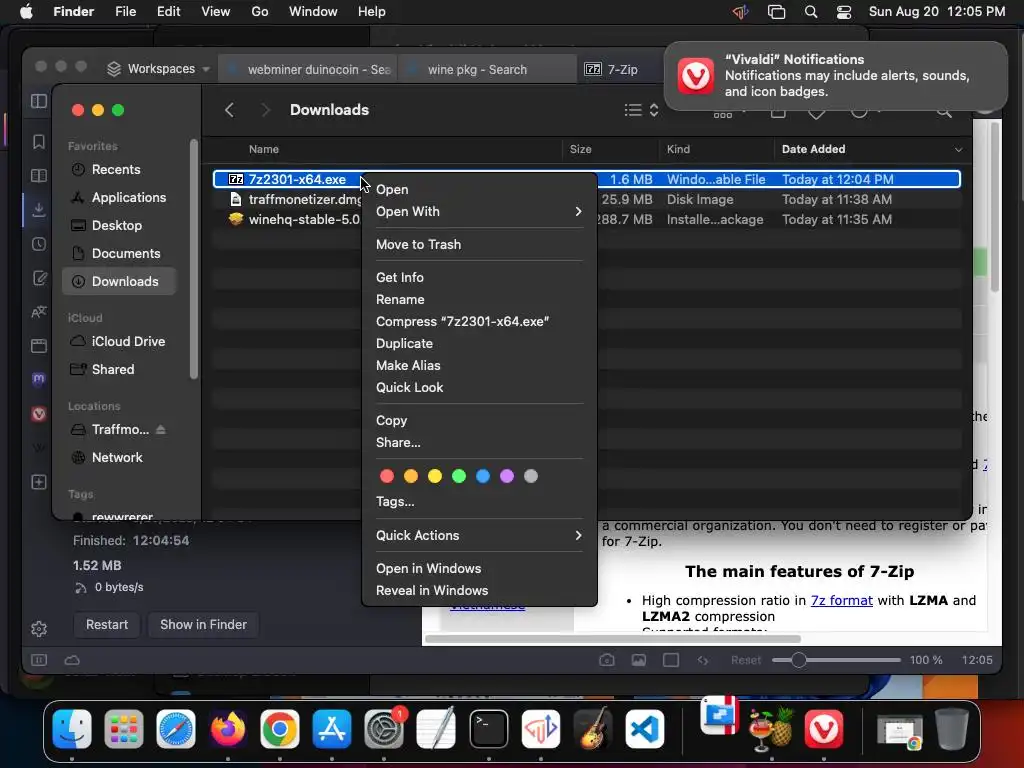Go back in Finder with the left chevron

[x=229, y=110]
